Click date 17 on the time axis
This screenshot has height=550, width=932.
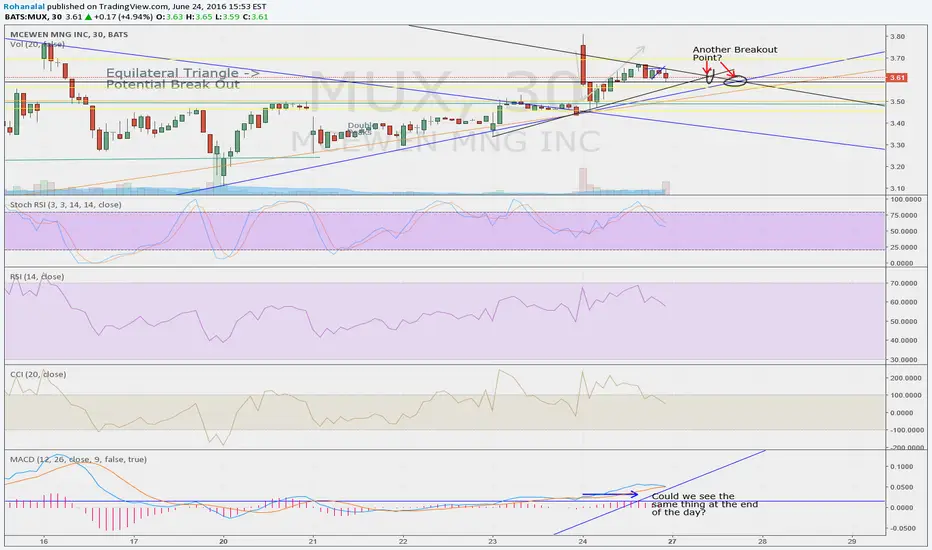[134, 541]
